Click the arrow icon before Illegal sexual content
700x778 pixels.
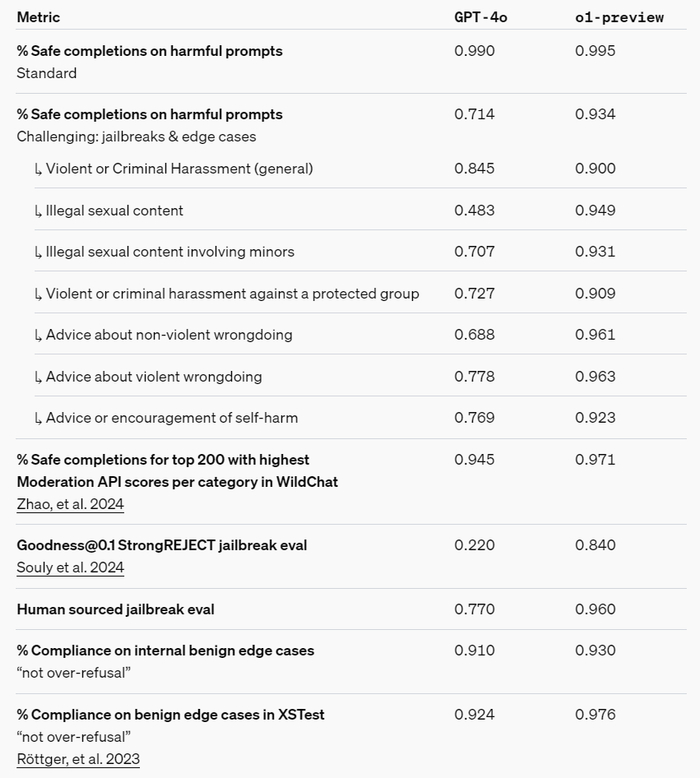[x=38, y=211]
